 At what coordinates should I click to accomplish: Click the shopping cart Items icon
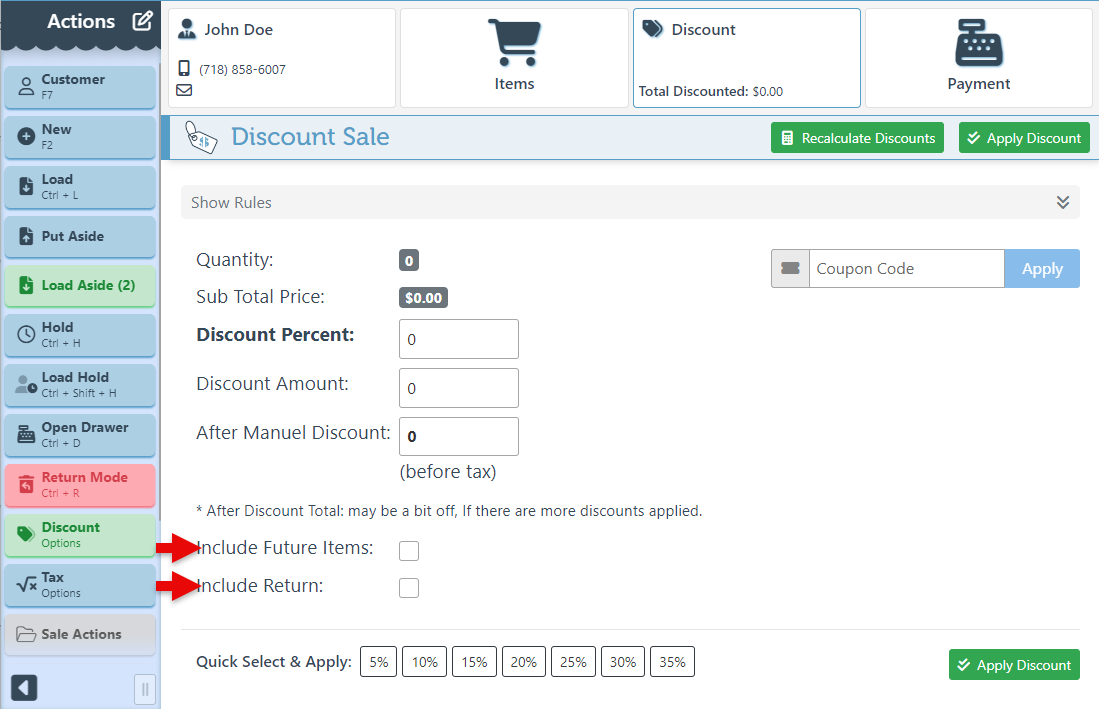point(514,43)
